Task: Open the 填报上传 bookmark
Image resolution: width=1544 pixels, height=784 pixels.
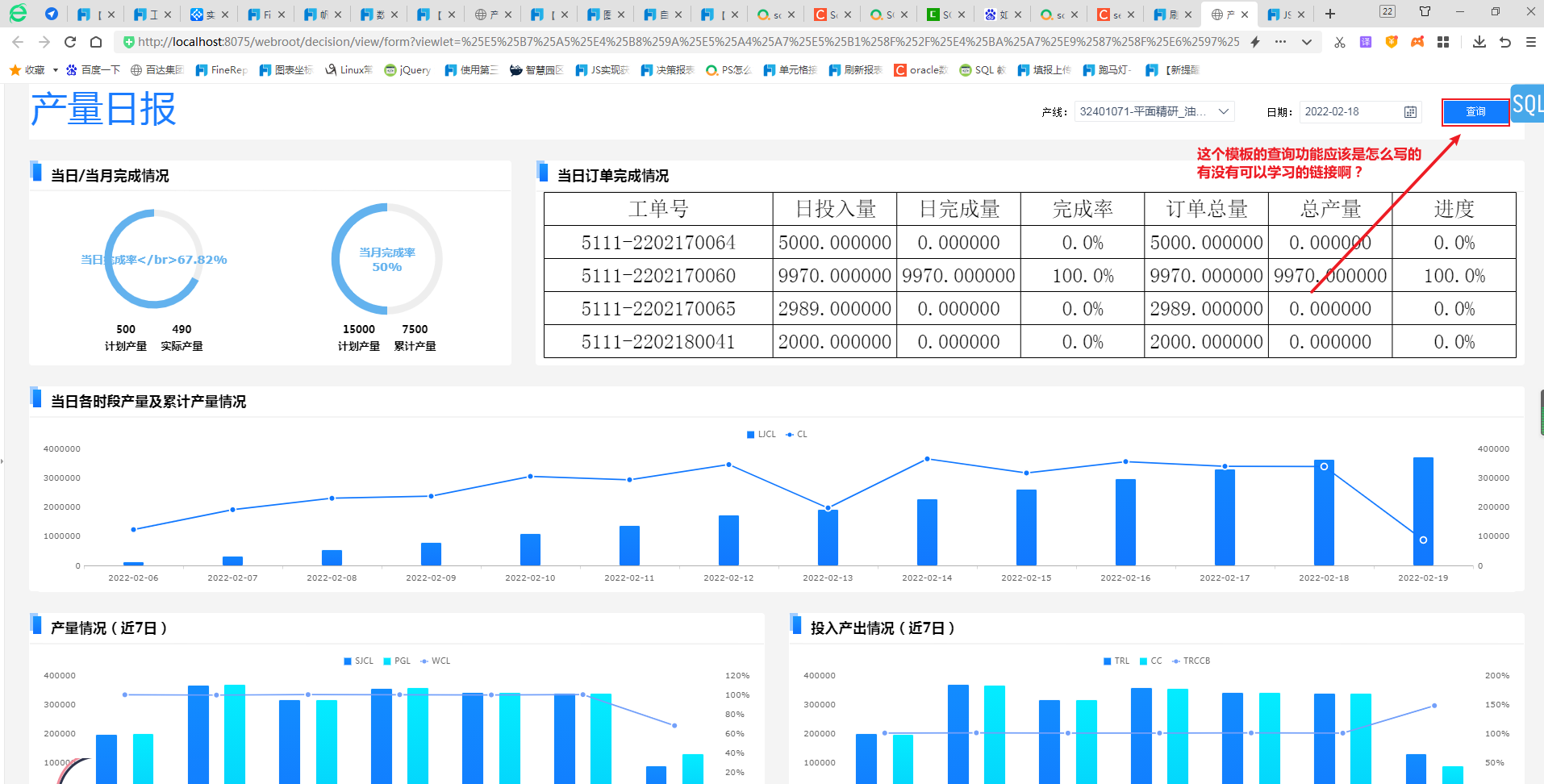Action: [1045, 70]
